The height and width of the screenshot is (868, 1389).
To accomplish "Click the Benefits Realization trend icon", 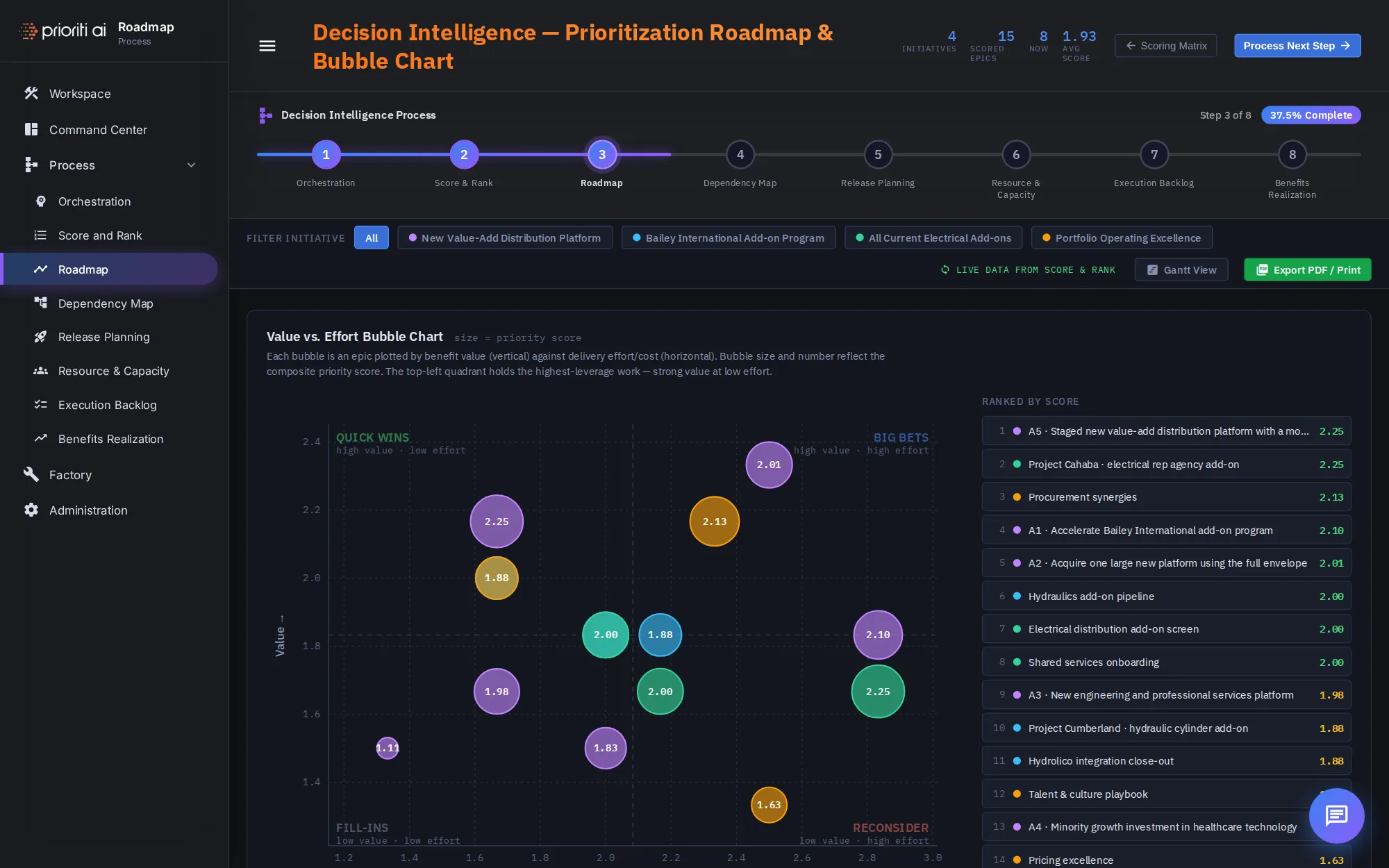I will click(41, 439).
